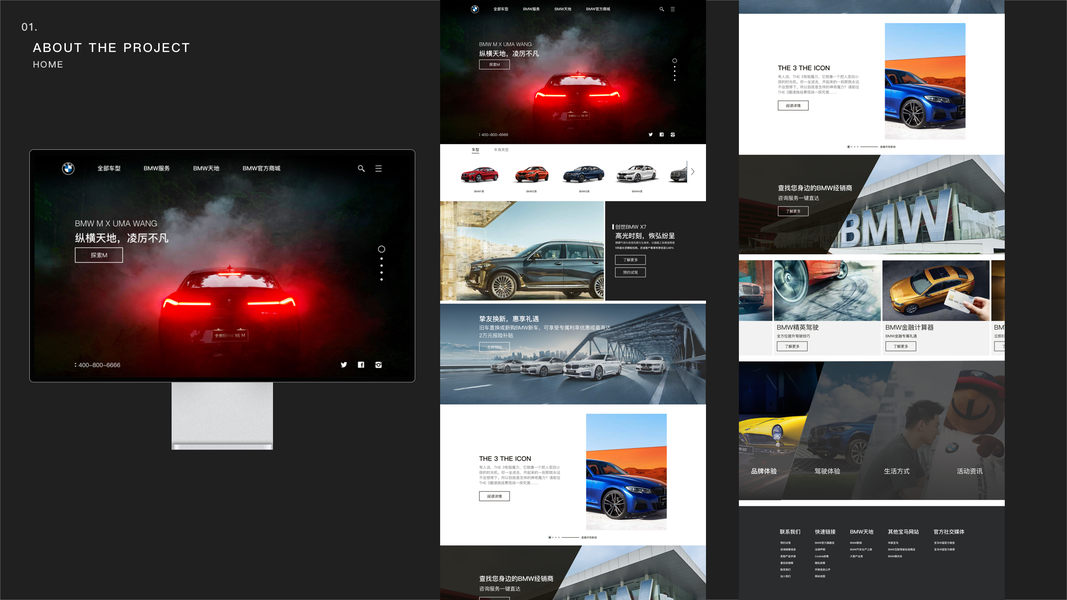Viewport: 1067px width, 600px height.
Task: Click 了解更多 under BMW精英驾驶 card
Action: 791,346
